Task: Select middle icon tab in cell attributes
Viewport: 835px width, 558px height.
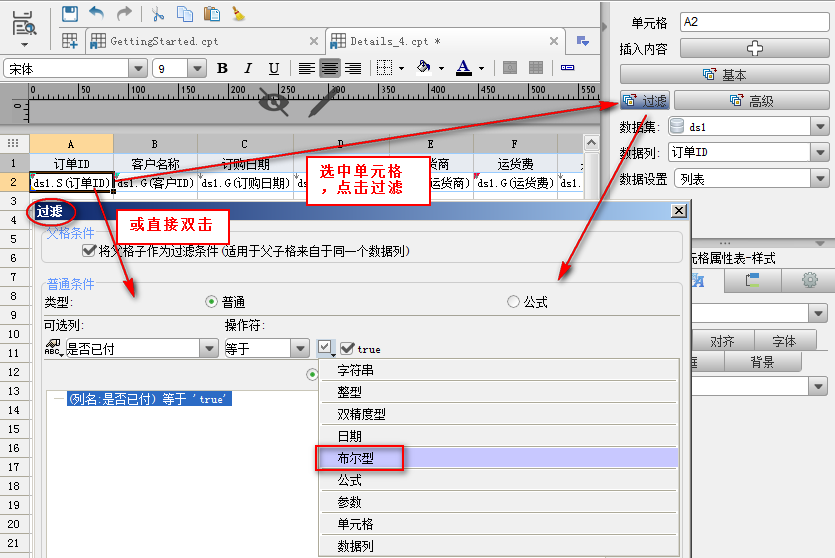Action: [752, 280]
